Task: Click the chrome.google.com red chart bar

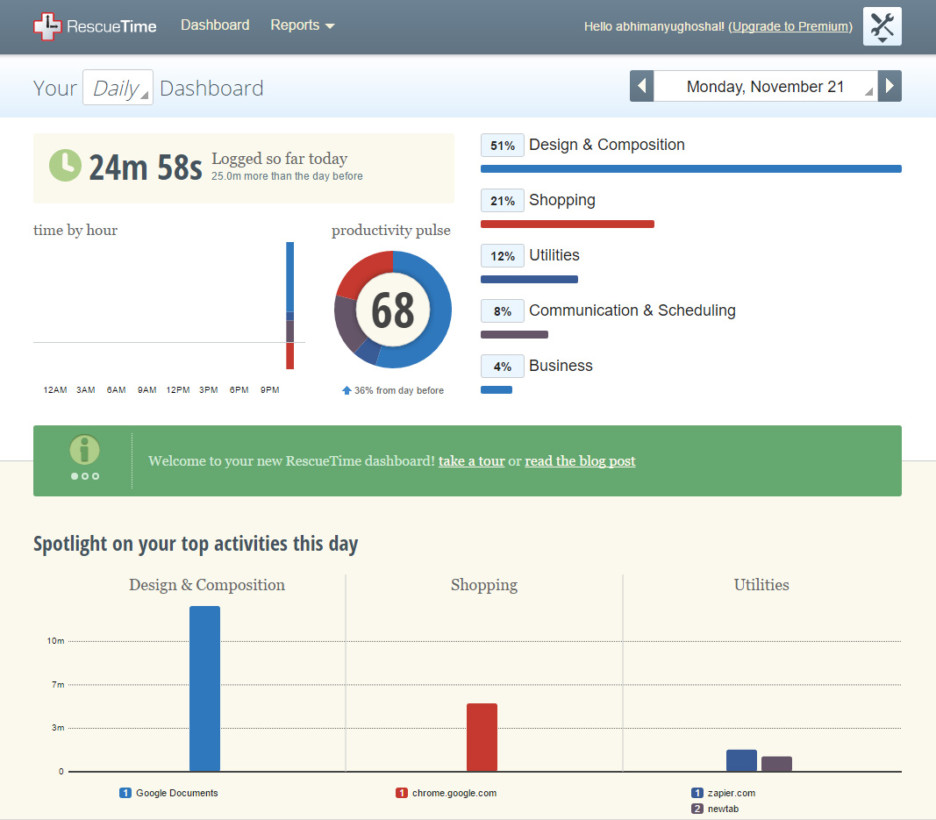Action: [x=482, y=738]
